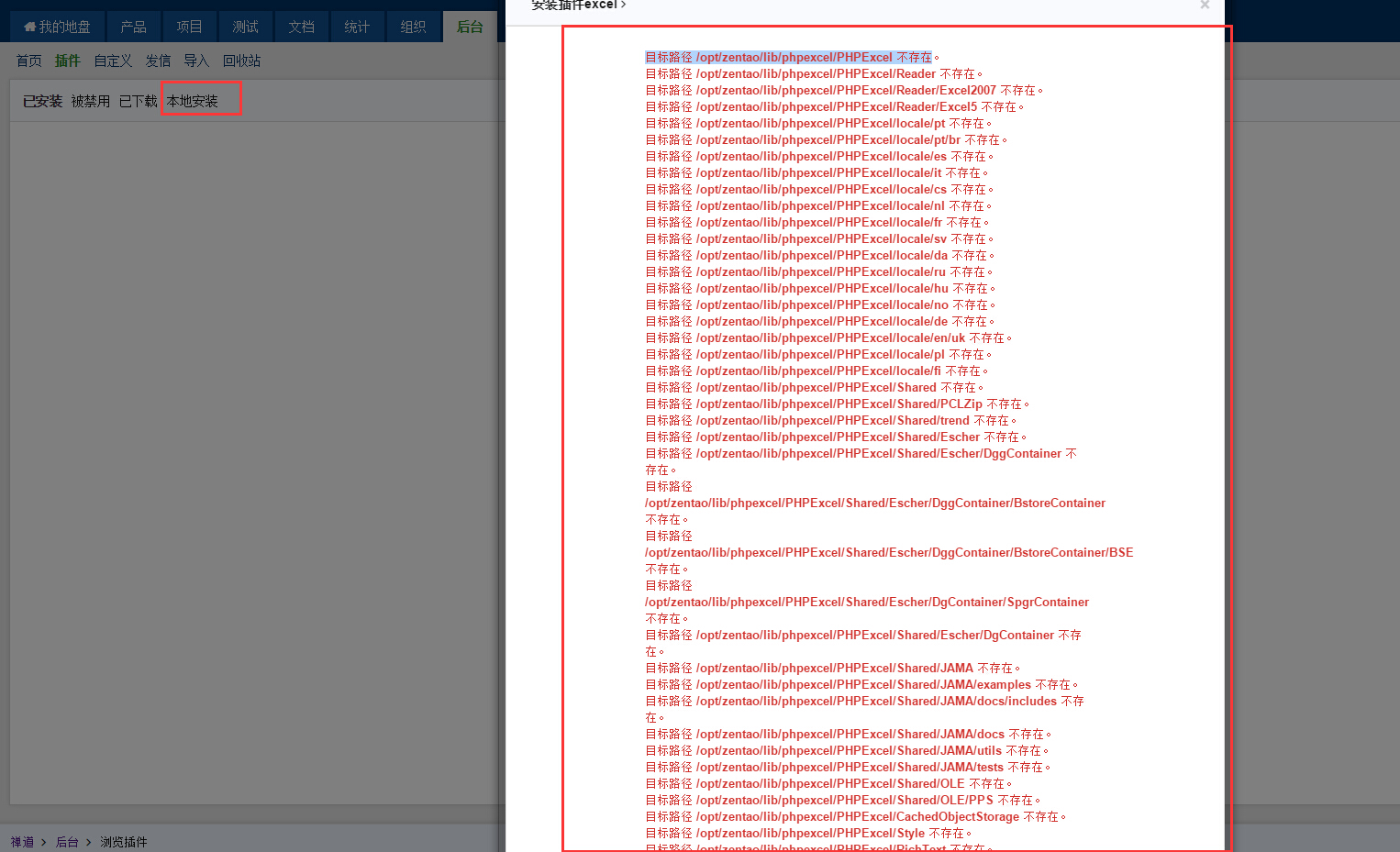Click the error line for 'locale/pt/br'
This screenshot has width=1400, height=852.
pos(827,140)
